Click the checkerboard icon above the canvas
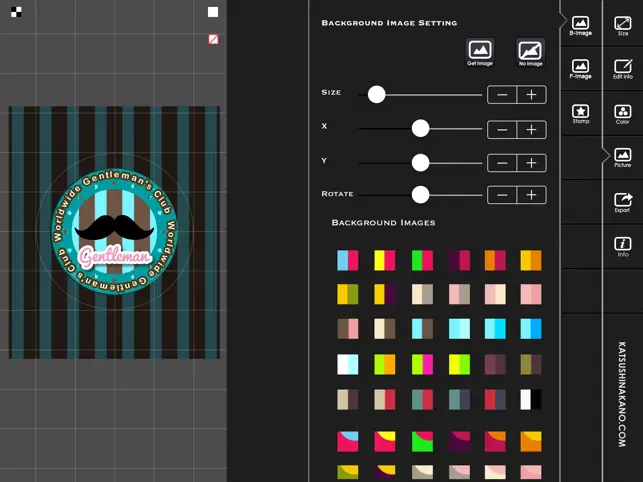 (x=16, y=12)
